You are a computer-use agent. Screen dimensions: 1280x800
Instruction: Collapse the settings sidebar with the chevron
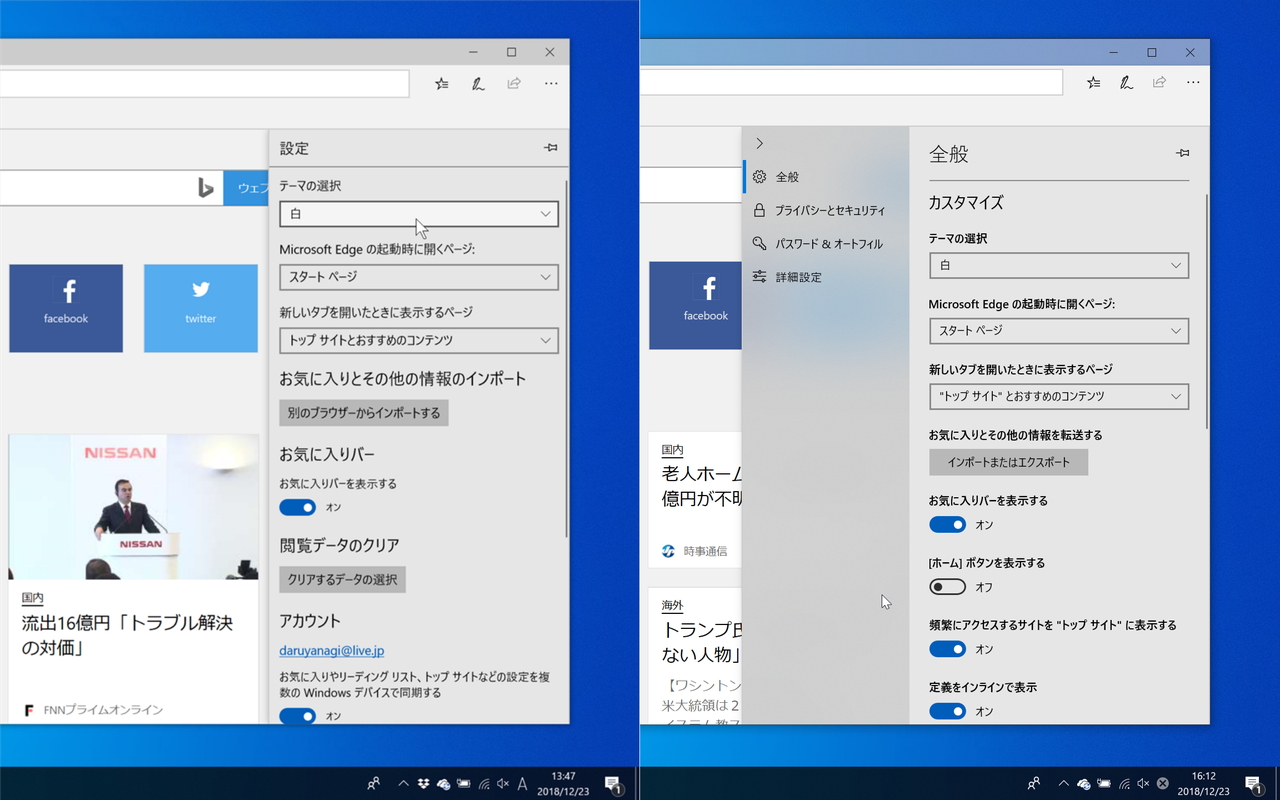tap(759, 142)
